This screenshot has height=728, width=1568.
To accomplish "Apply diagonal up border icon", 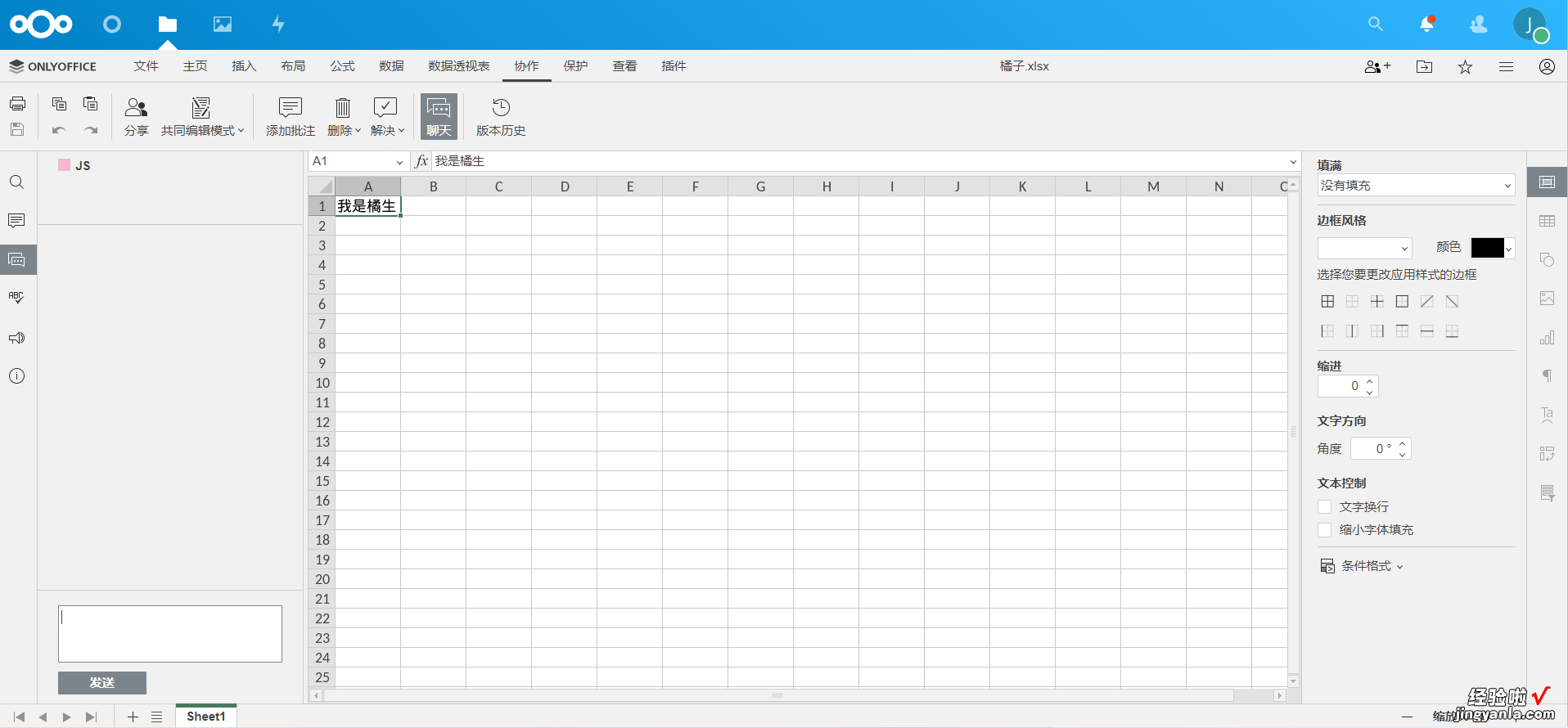I will pyautogui.click(x=1426, y=302).
